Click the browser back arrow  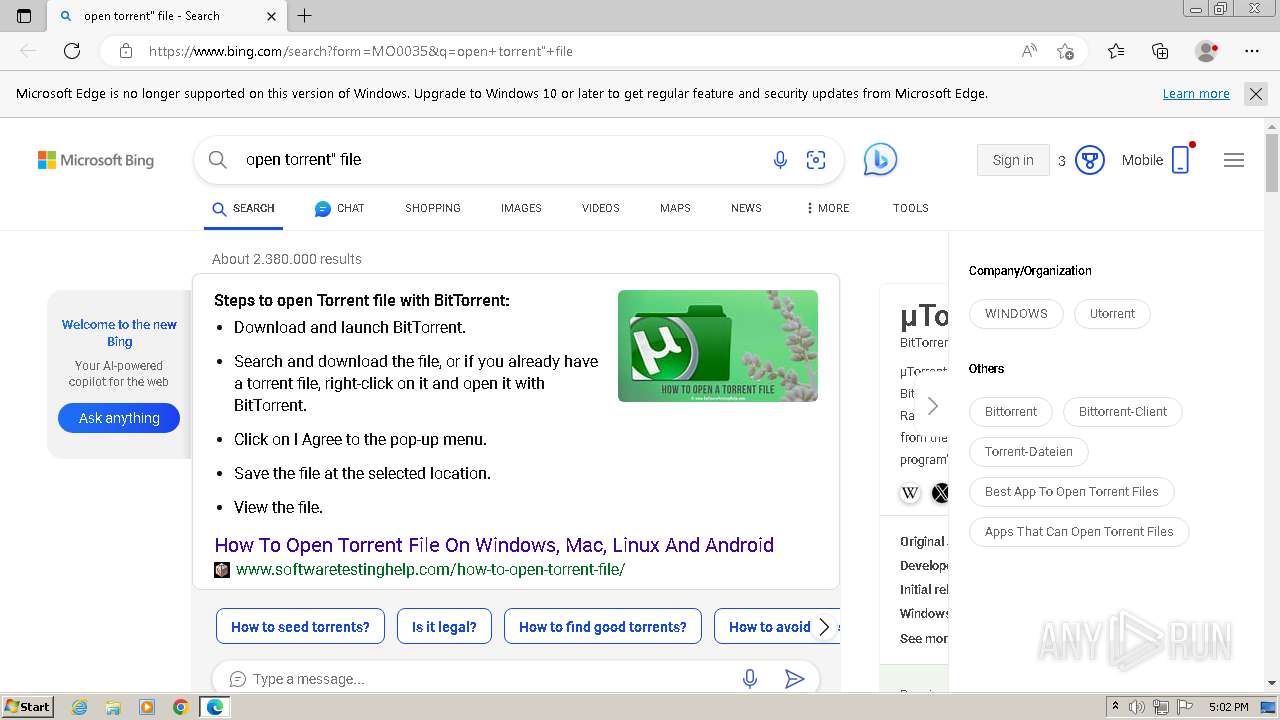(28, 51)
